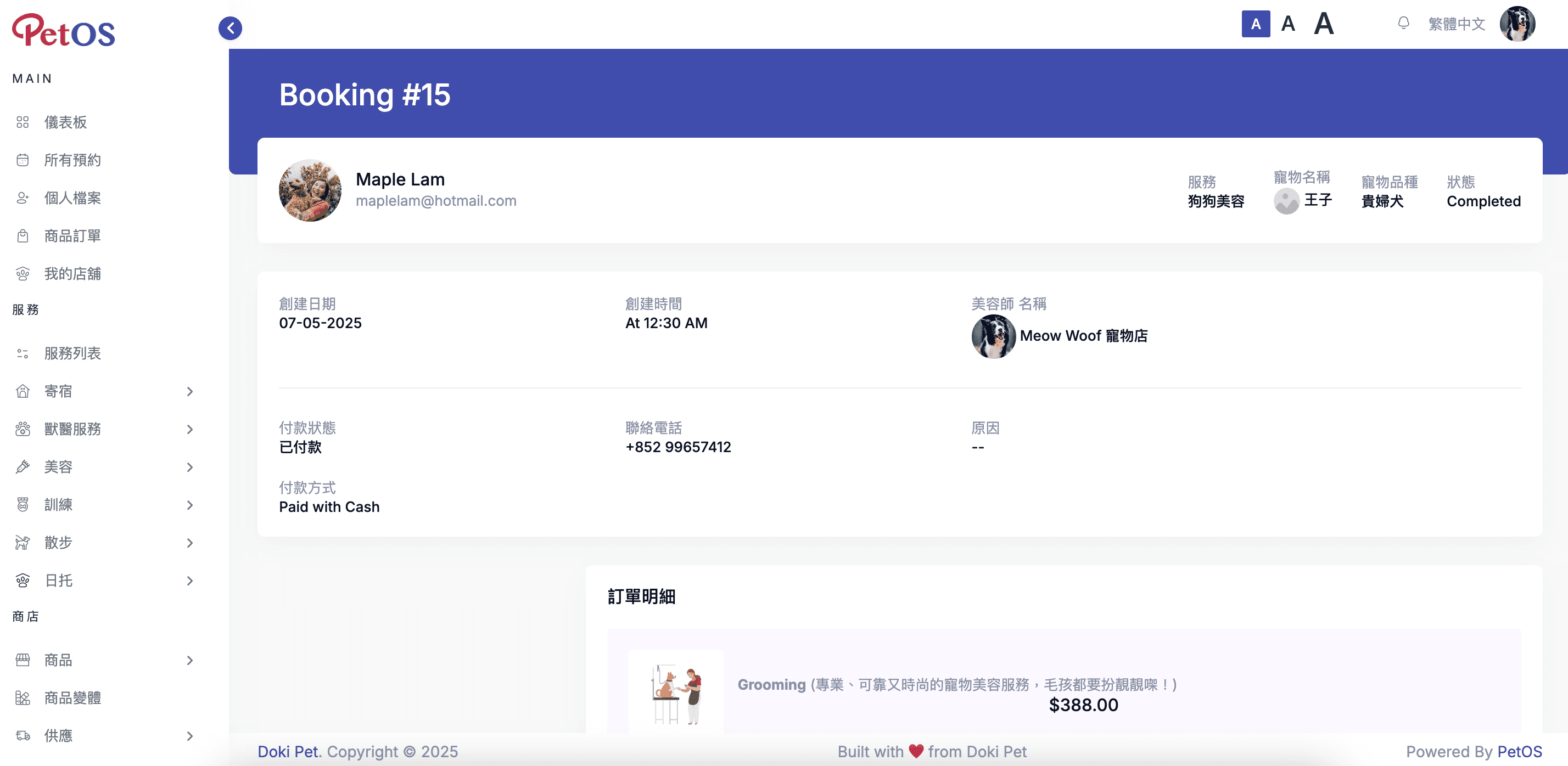Click the Grooming service thumbnail image
The image size is (1568, 766).
[676, 694]
